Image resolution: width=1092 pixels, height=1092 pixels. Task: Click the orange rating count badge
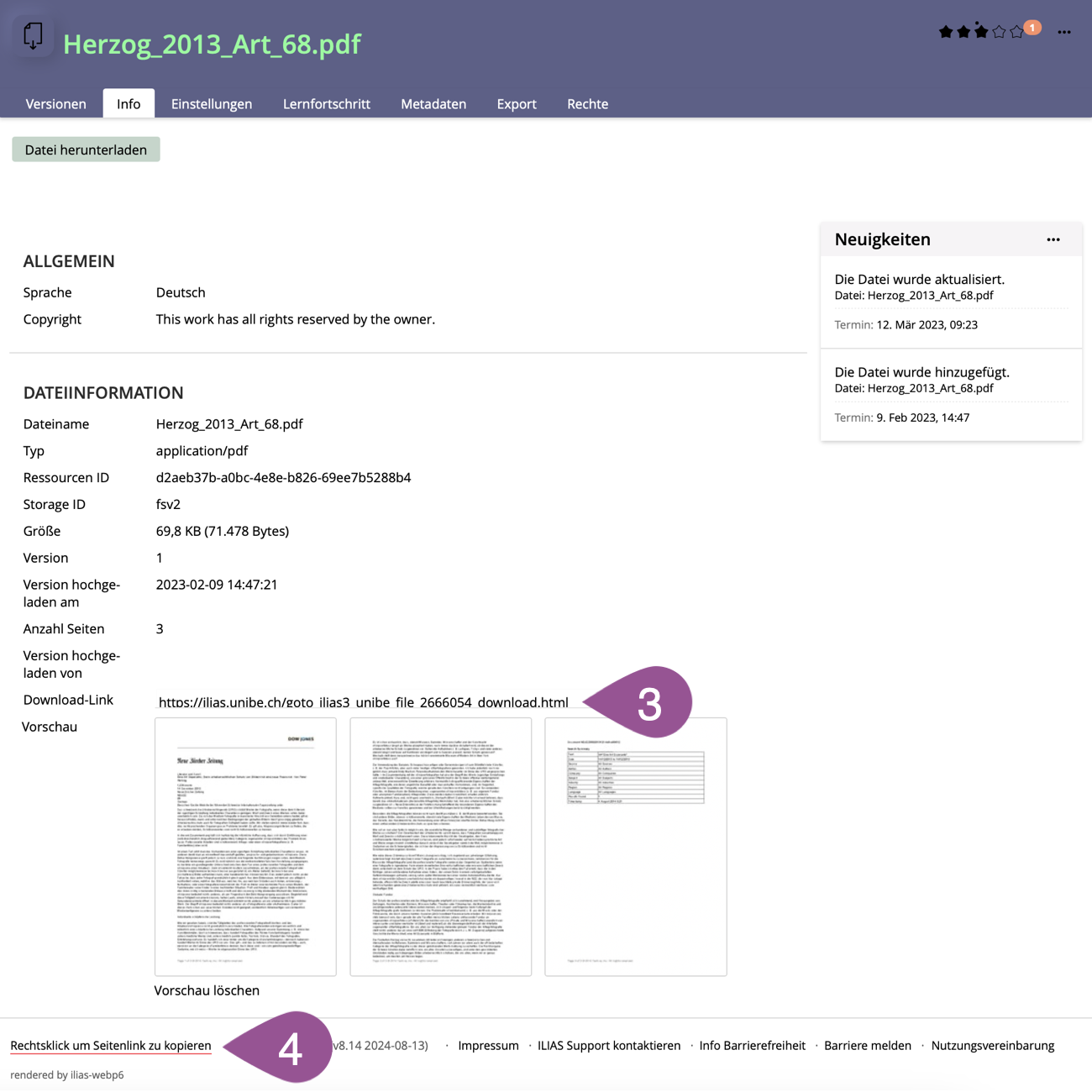[1032, 28]
